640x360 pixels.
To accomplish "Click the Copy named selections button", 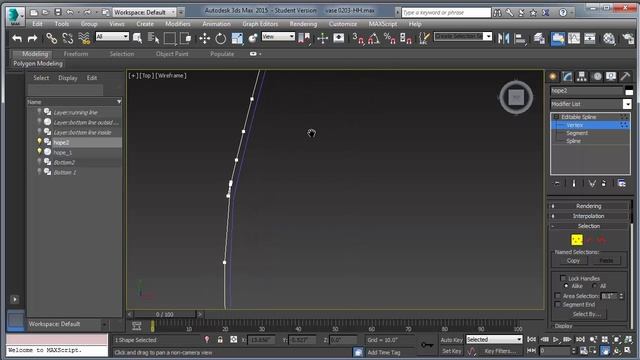I will (x=573, y=260).
